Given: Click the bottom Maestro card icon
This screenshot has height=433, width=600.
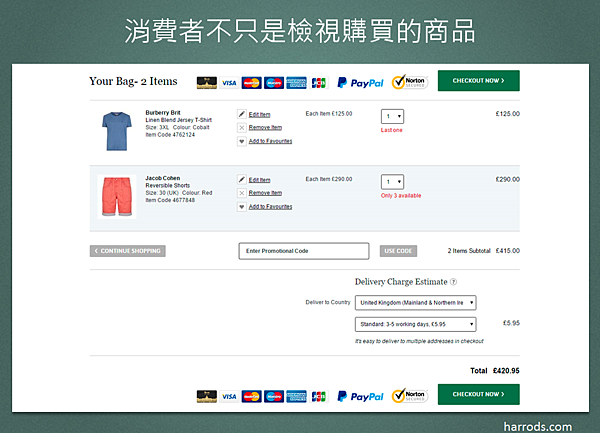Looking at the screenshot, I should [274, 396].
